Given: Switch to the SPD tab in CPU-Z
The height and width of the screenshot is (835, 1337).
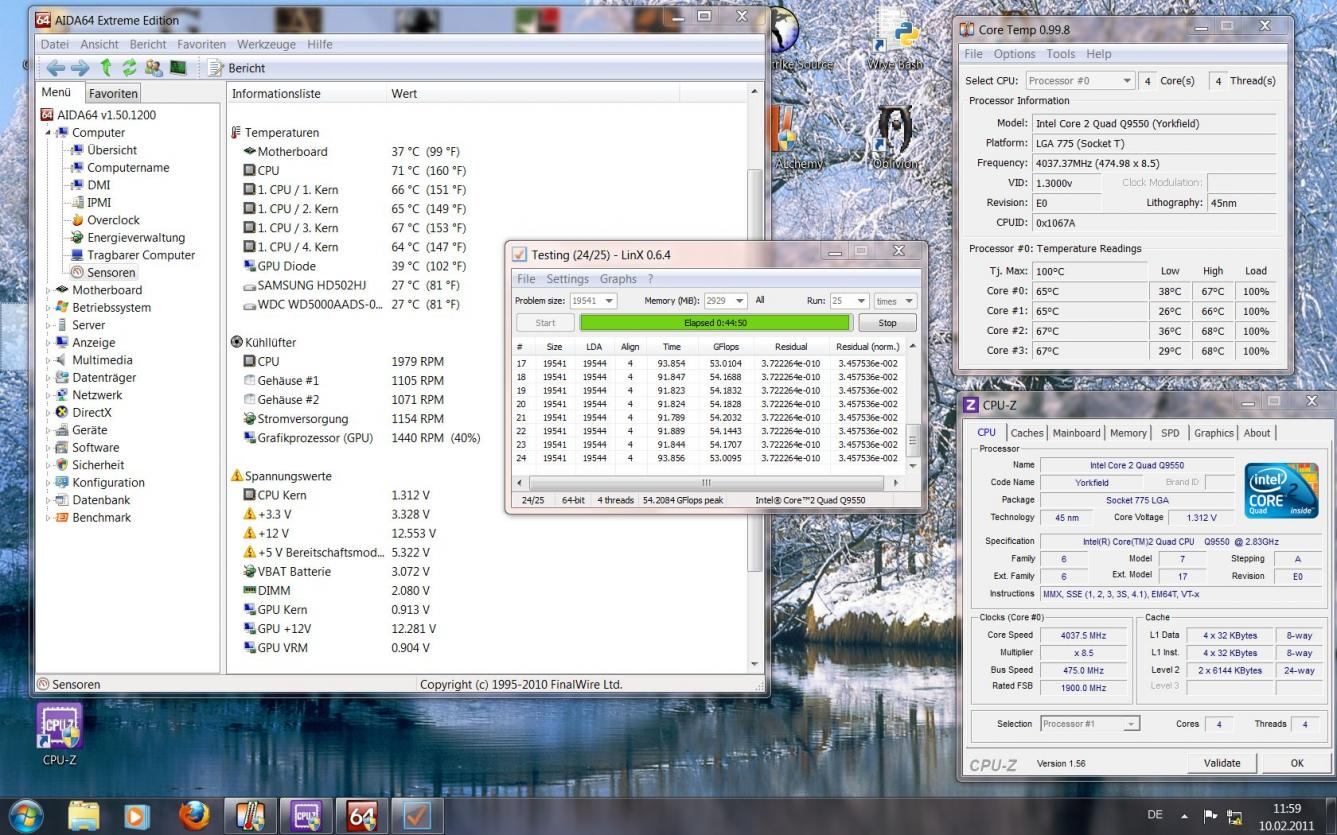Looking at the screenshot, I should click(1169, 433).
